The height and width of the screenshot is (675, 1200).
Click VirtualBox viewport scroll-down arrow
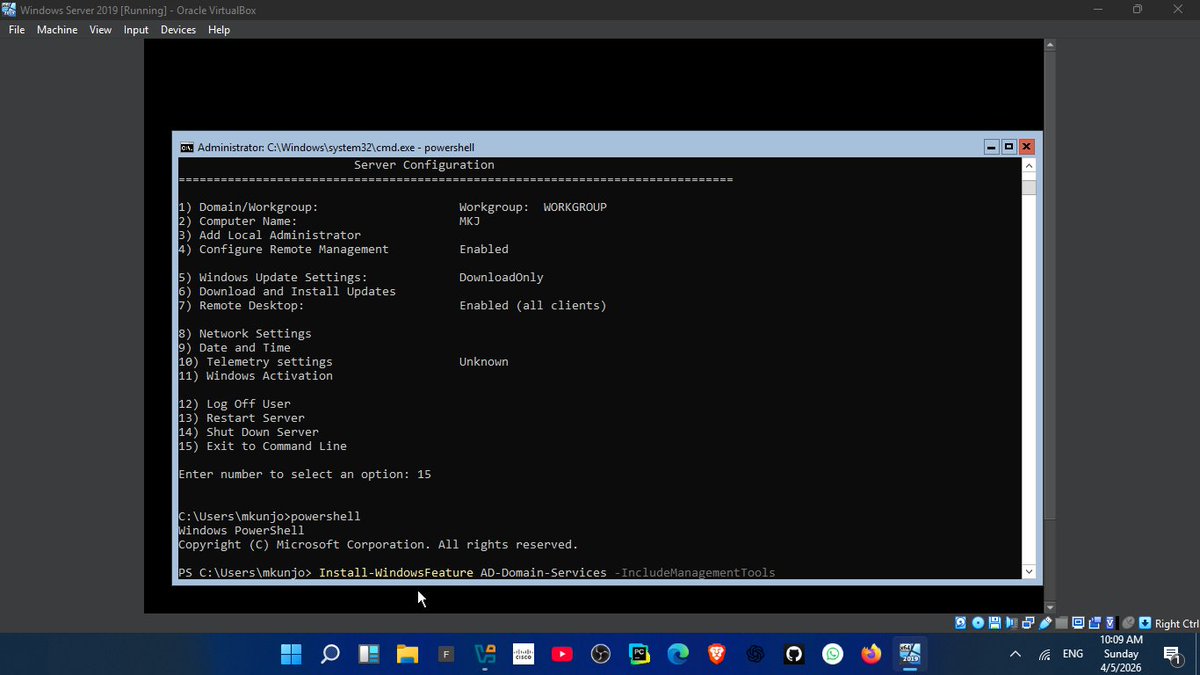coord(1049,606)
